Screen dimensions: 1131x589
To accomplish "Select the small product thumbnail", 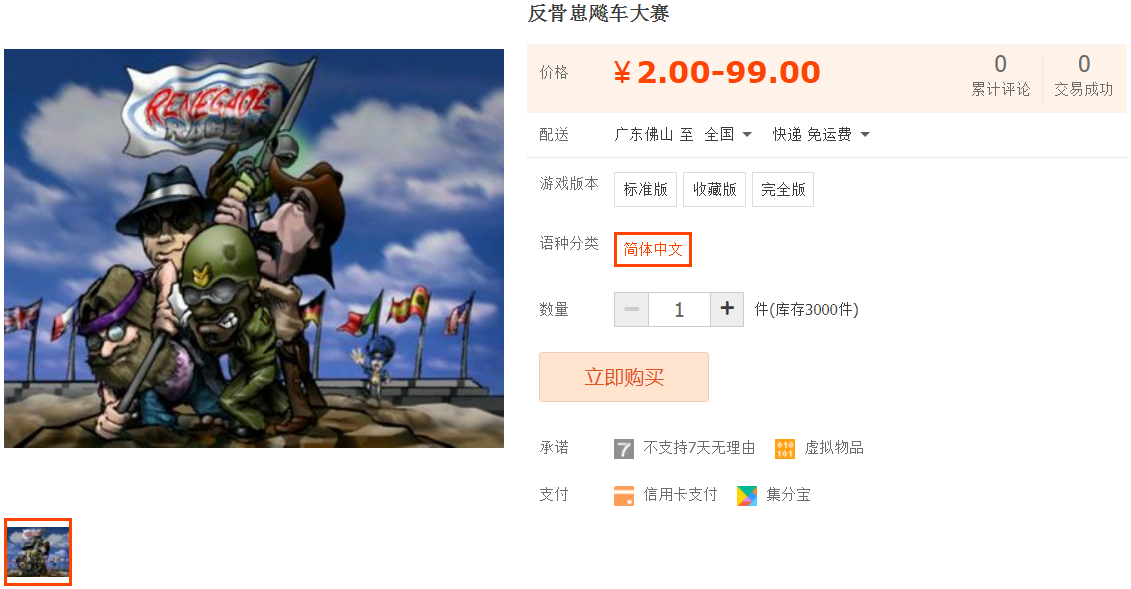I will 38,552.
